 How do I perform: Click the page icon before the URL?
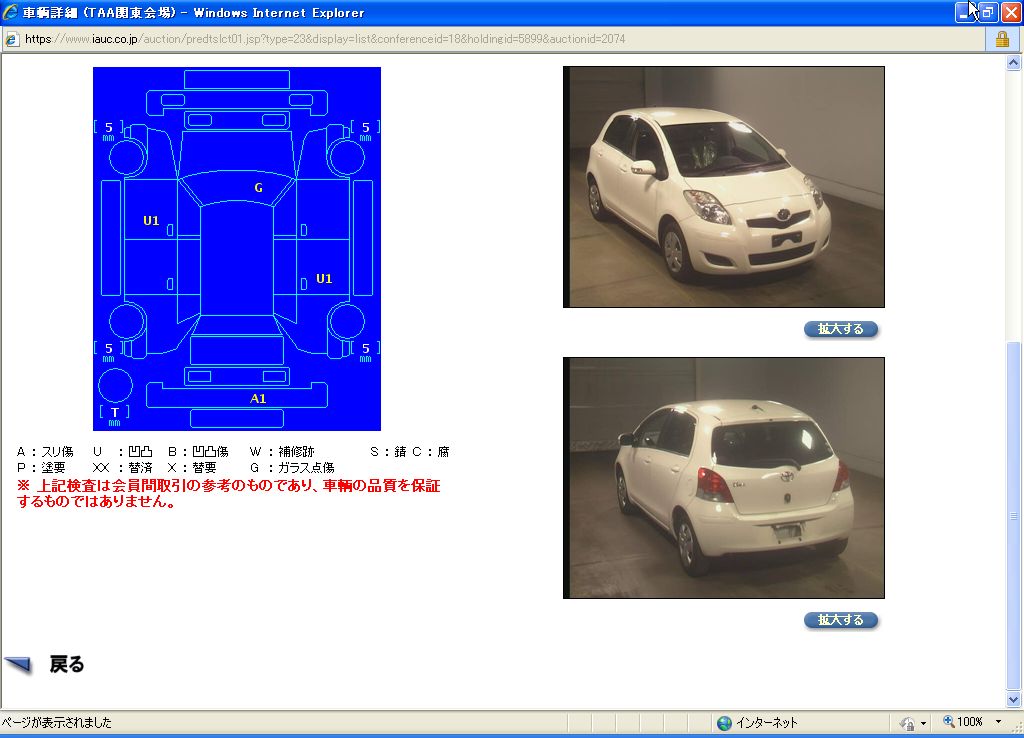(x=12, y=39)
